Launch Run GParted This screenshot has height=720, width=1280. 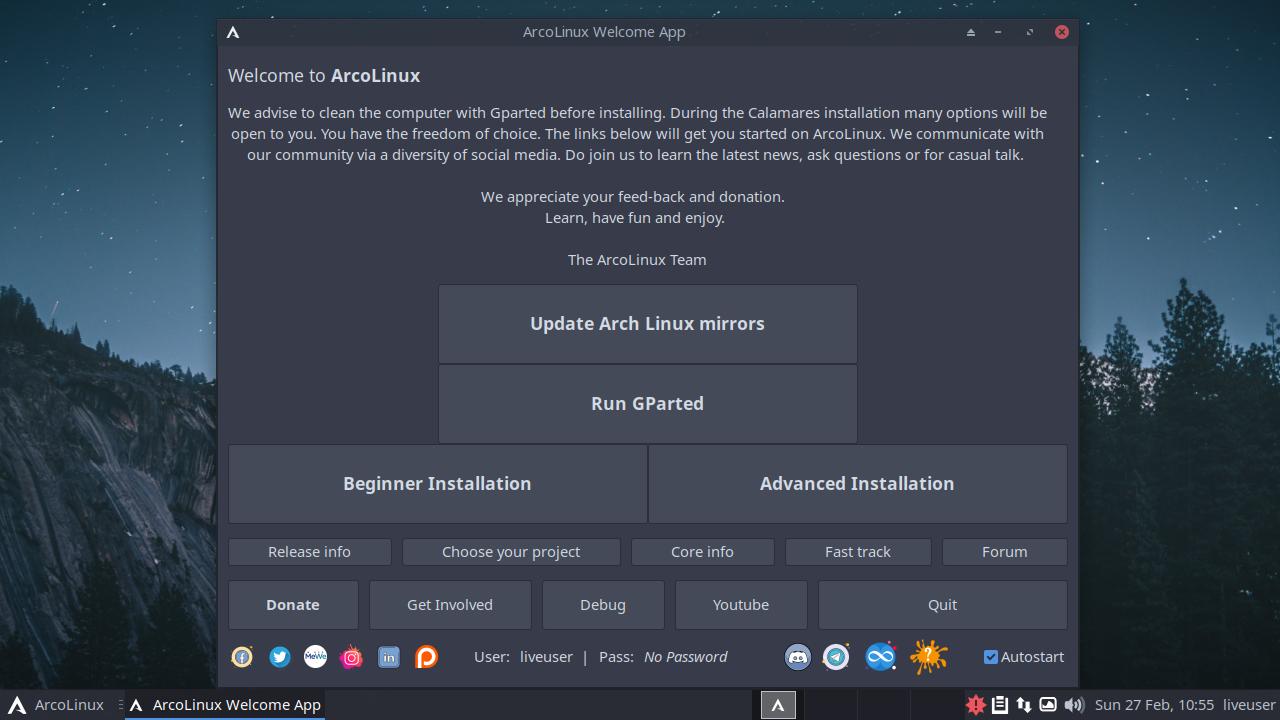pos(647,404)
